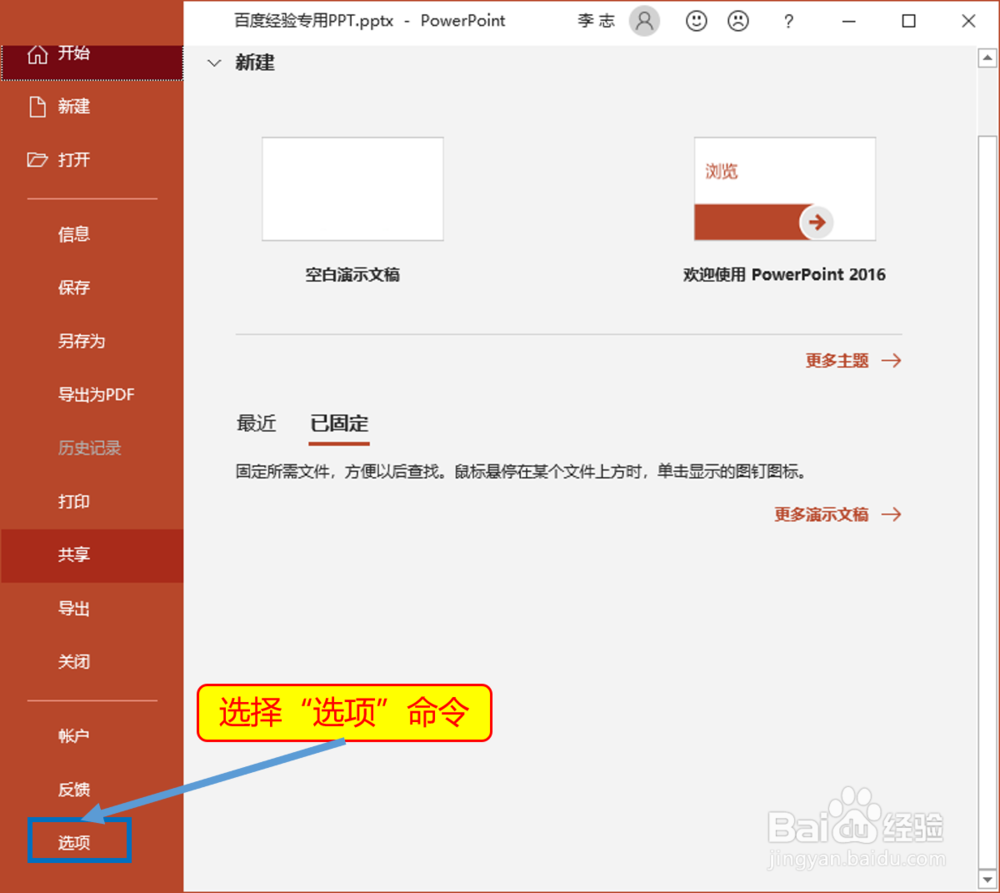Open the 欢迎使用 PowerPoint 2016 template thumbnail
Screen dimensions: 1000x893
(x=784, y=189)
